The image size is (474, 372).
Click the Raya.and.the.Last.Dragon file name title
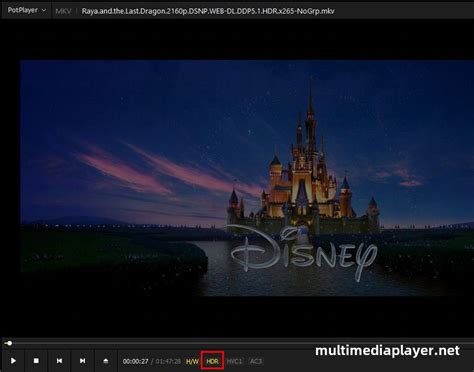(x=208, y=11)
